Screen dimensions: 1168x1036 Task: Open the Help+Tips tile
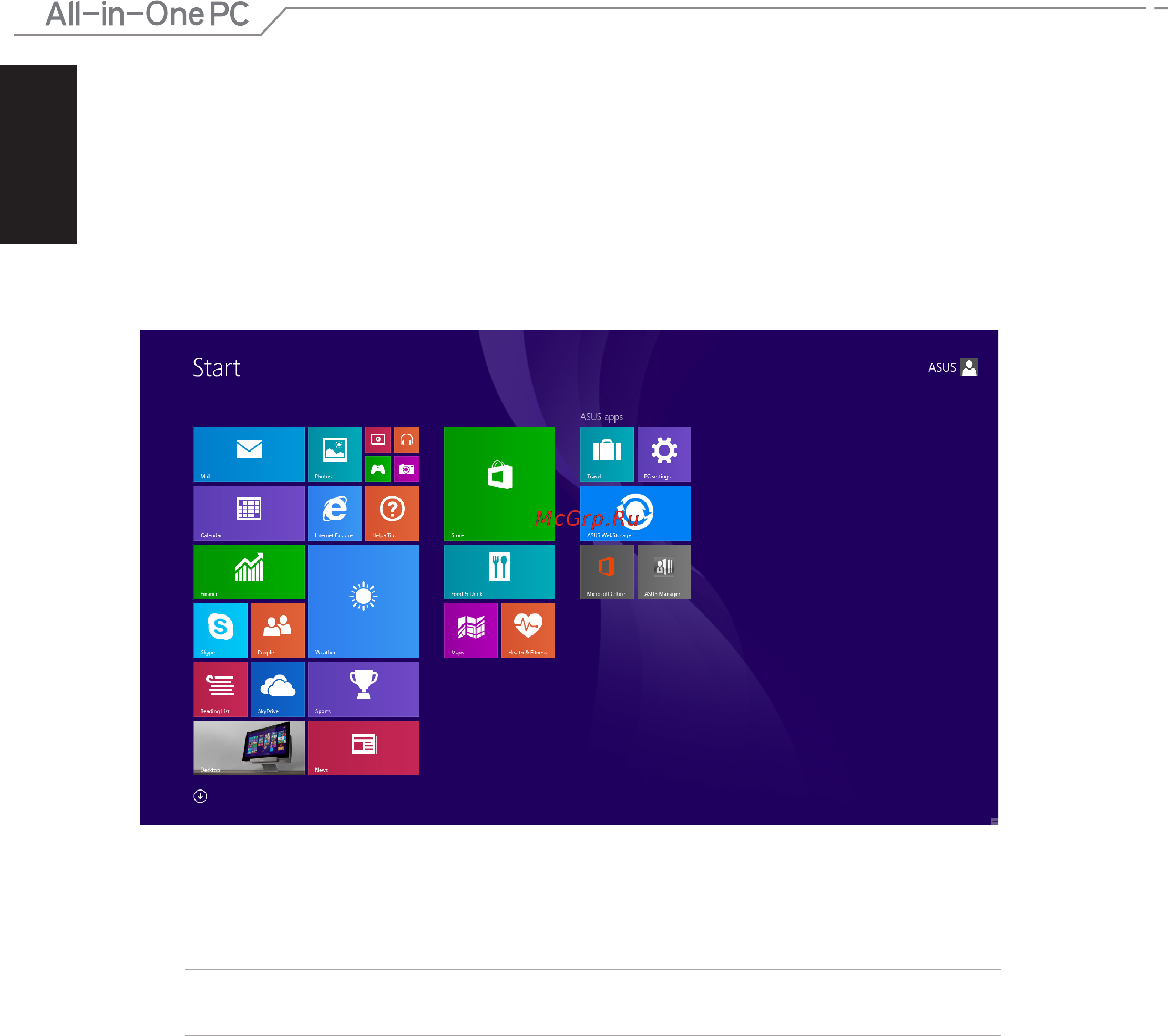(x=392, y=513)
